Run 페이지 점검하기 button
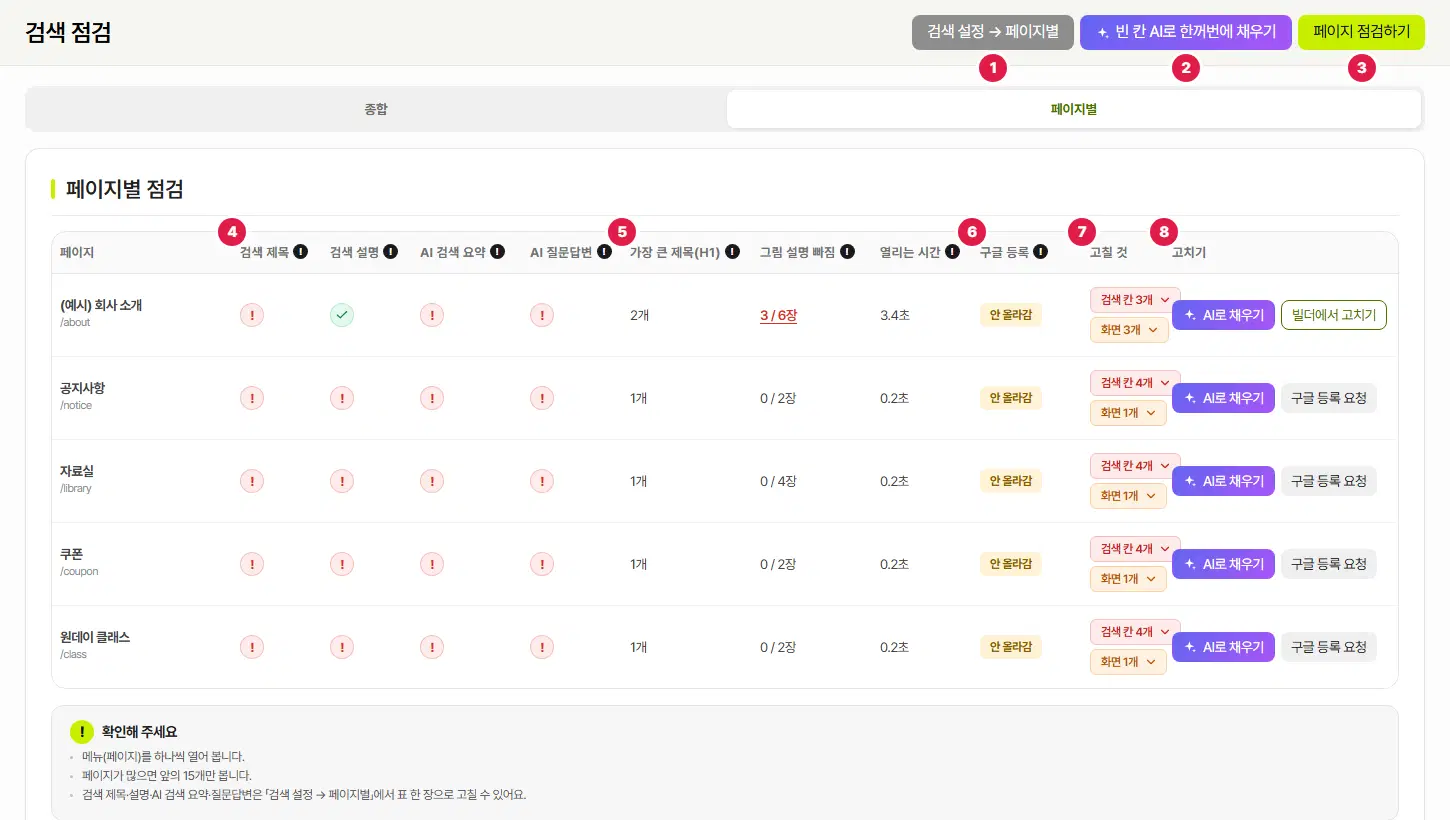 (x=1361, y=32)
